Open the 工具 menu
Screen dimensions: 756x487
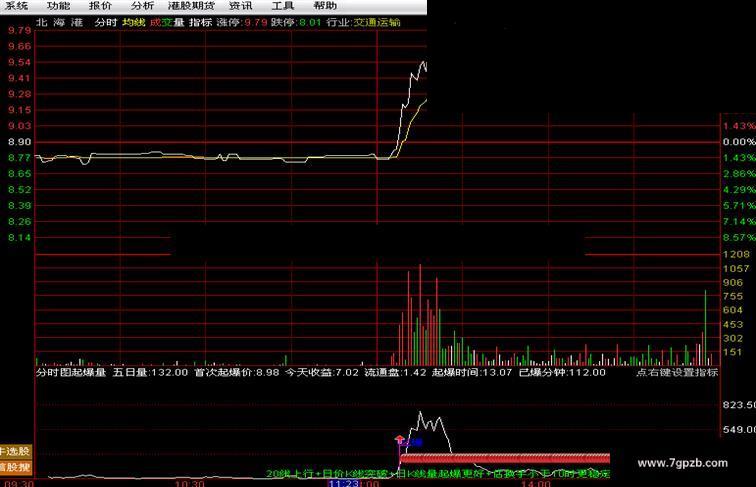click(283, 6)
